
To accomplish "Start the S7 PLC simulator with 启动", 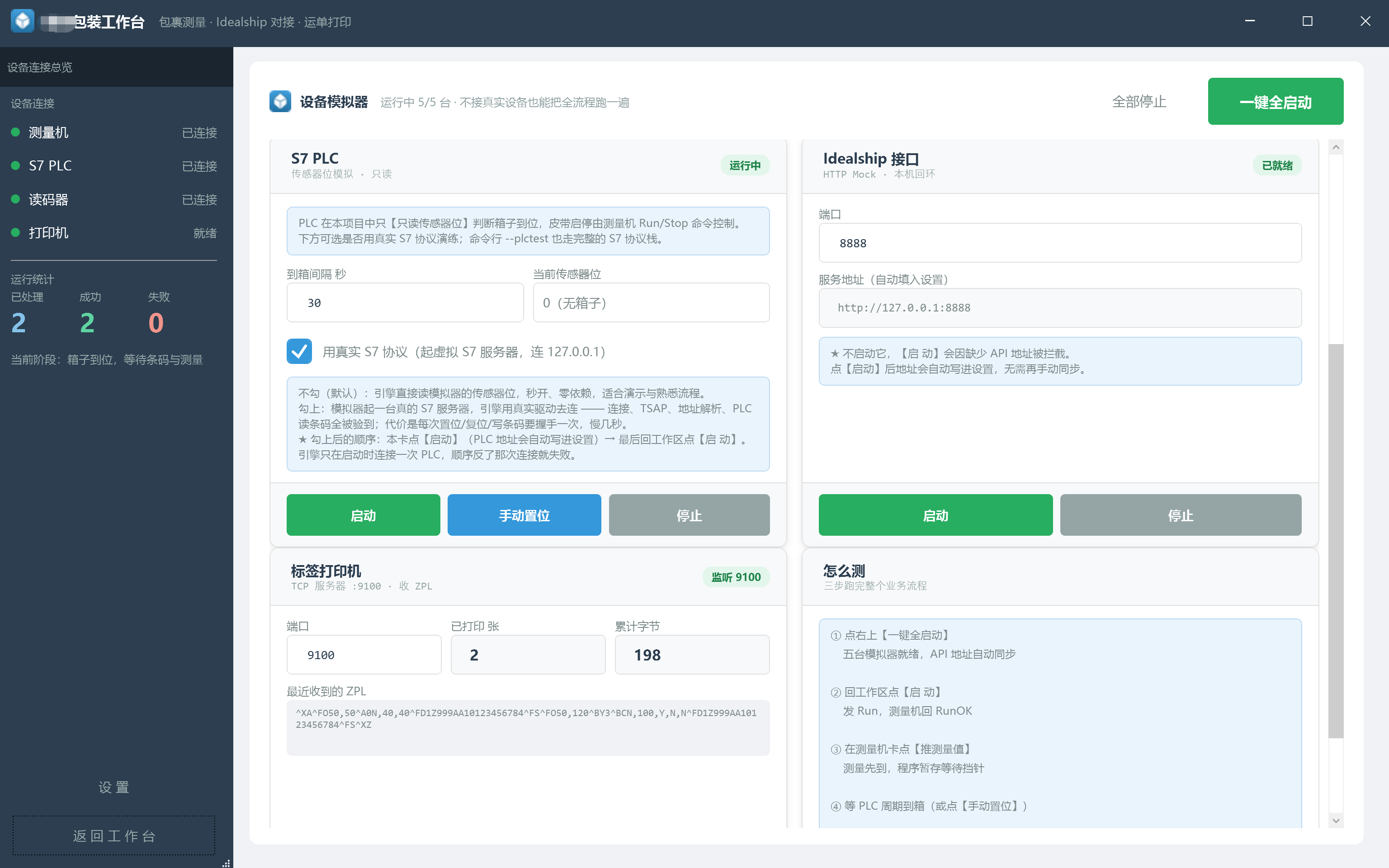I will (364, 515).
